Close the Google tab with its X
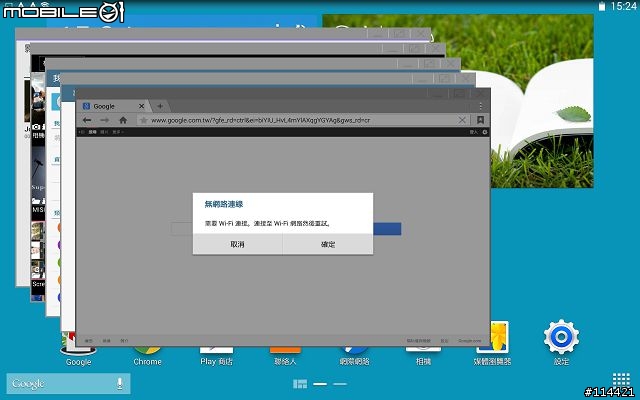 (x=141, y=106)
